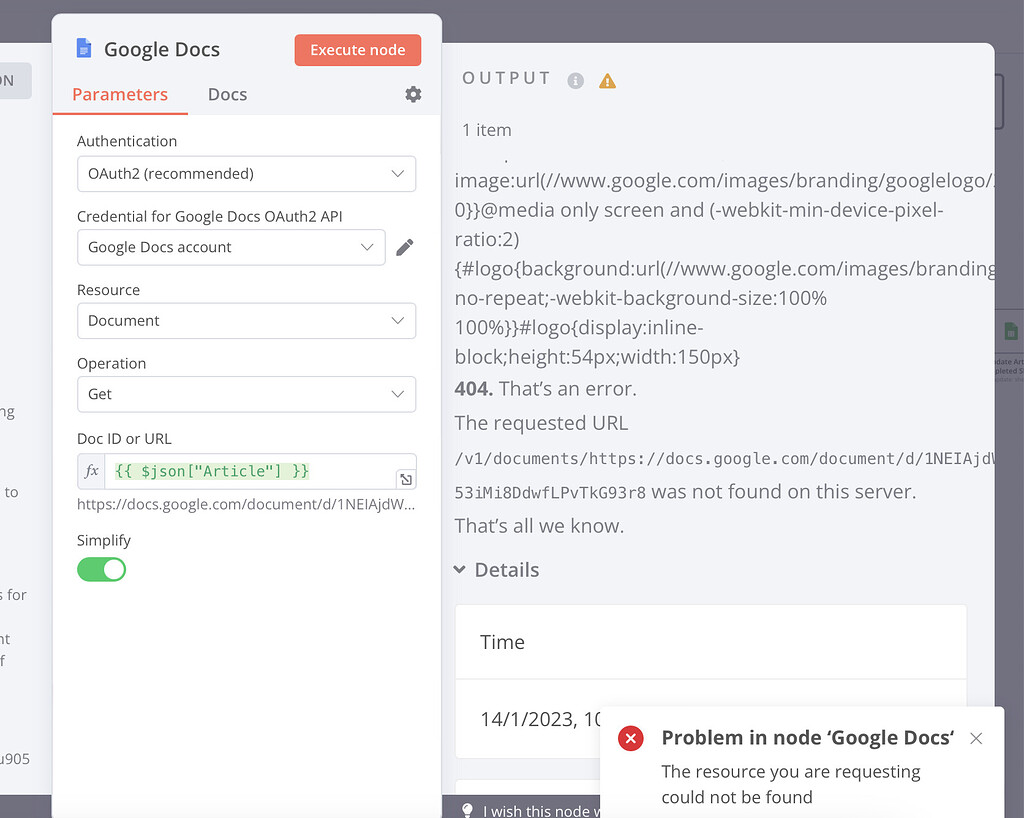The height and width of the screenshot is (818, 1024).
Task: Click the OUTPUT info icon
Action: [x=575, y=81]
